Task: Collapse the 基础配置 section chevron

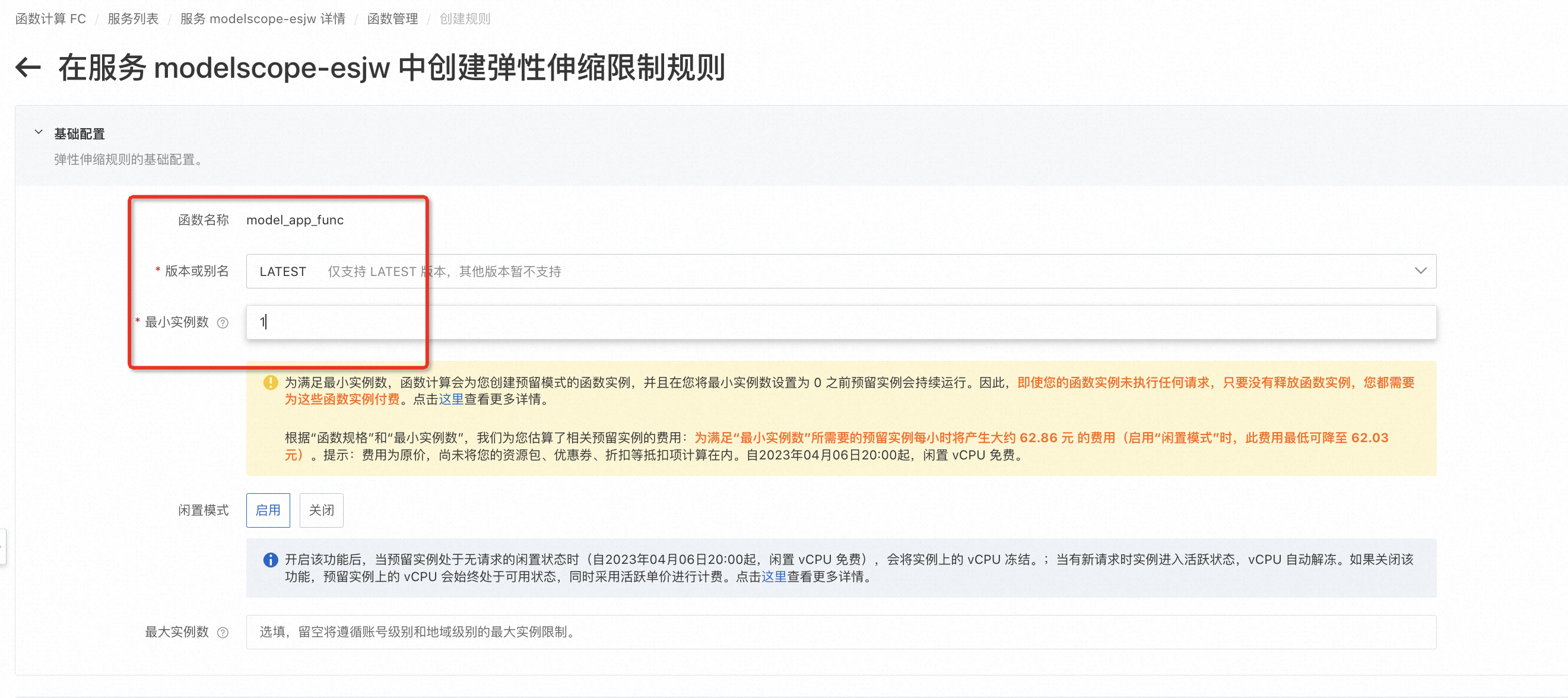Action: [x=39, y=132]
